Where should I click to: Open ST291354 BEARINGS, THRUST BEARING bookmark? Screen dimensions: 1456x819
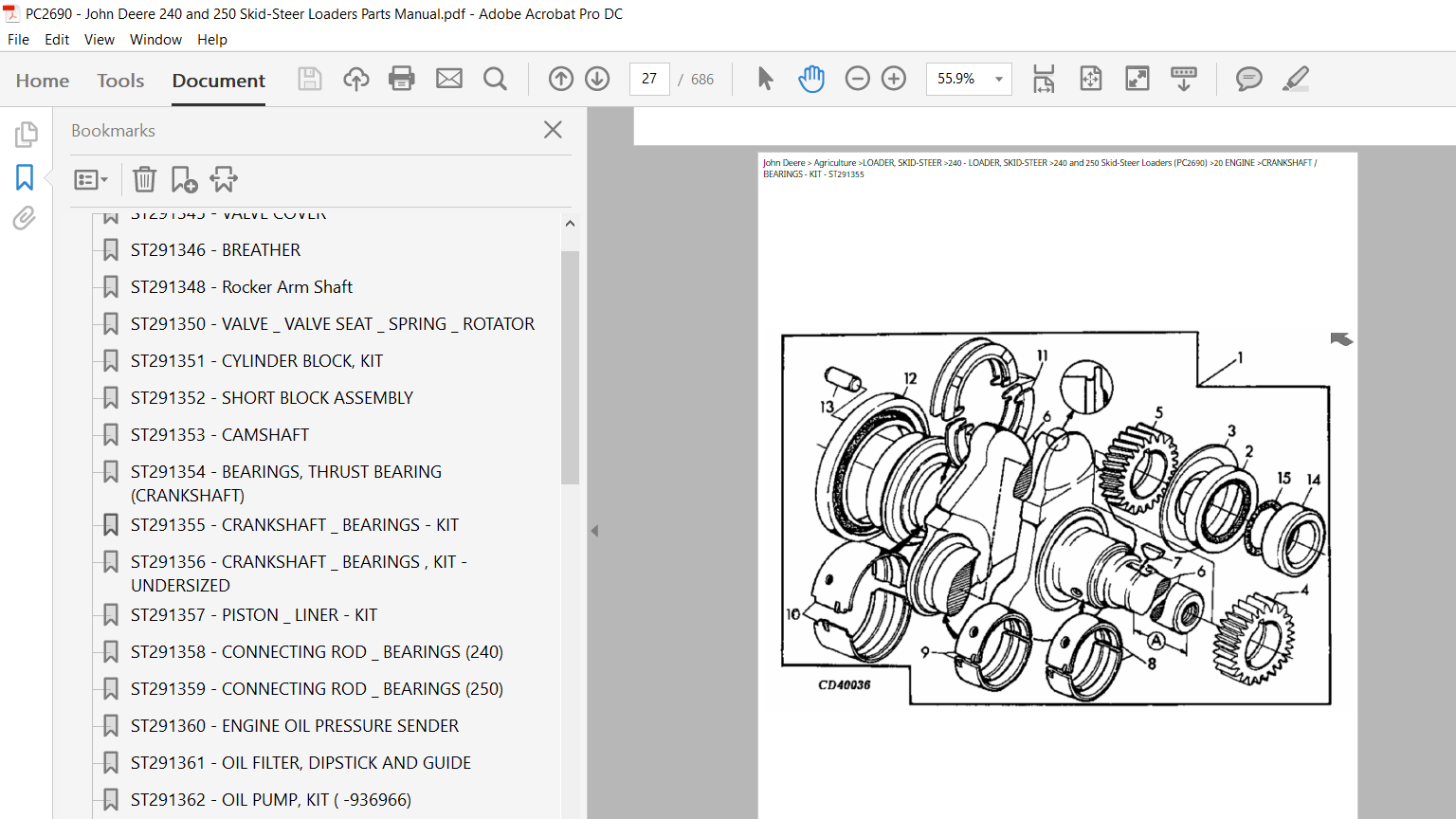pyautogui.click(x=286, y=483)
